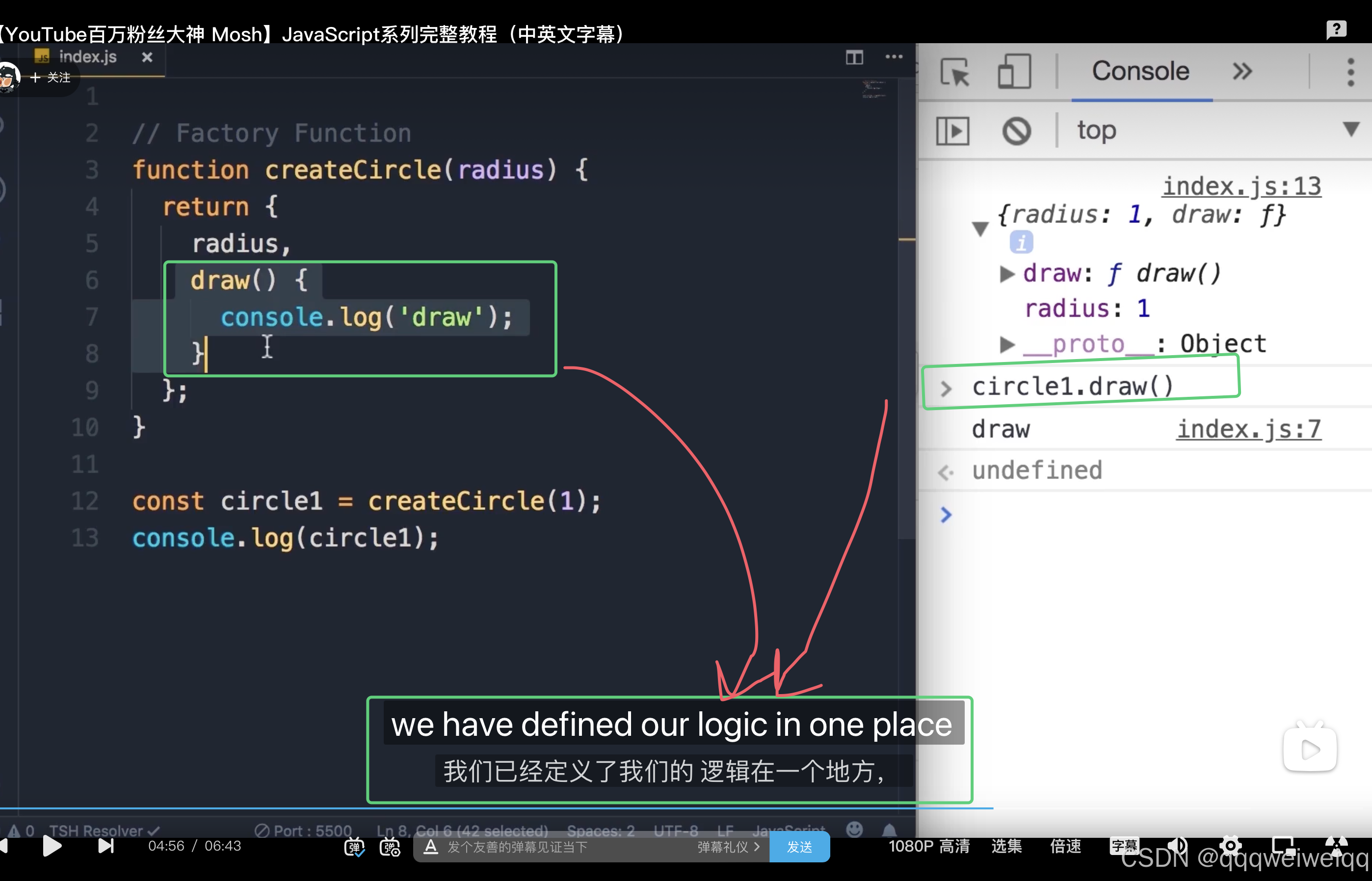
Task: Click line number 11 in the gutter
Action: coord(85,465)
